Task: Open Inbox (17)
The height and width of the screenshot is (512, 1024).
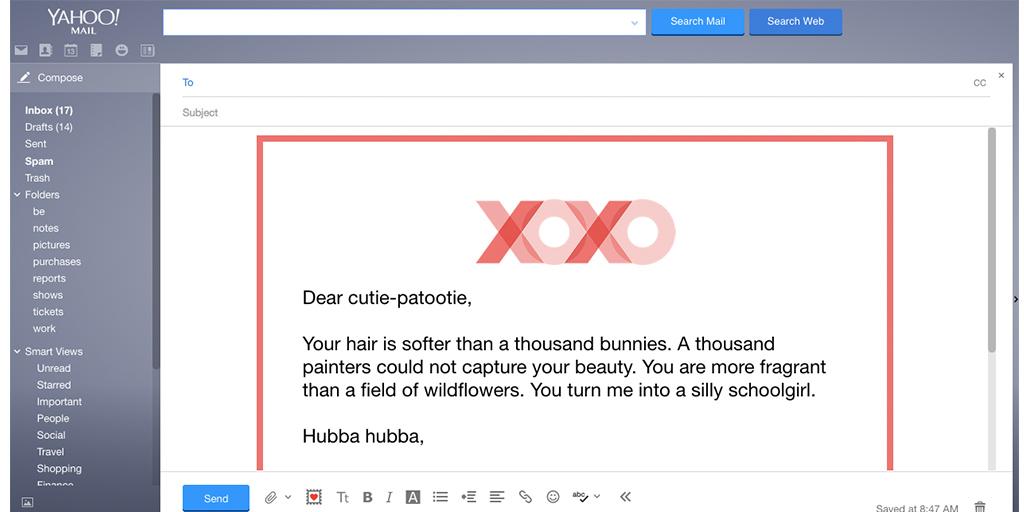Action: click(49, 110)
